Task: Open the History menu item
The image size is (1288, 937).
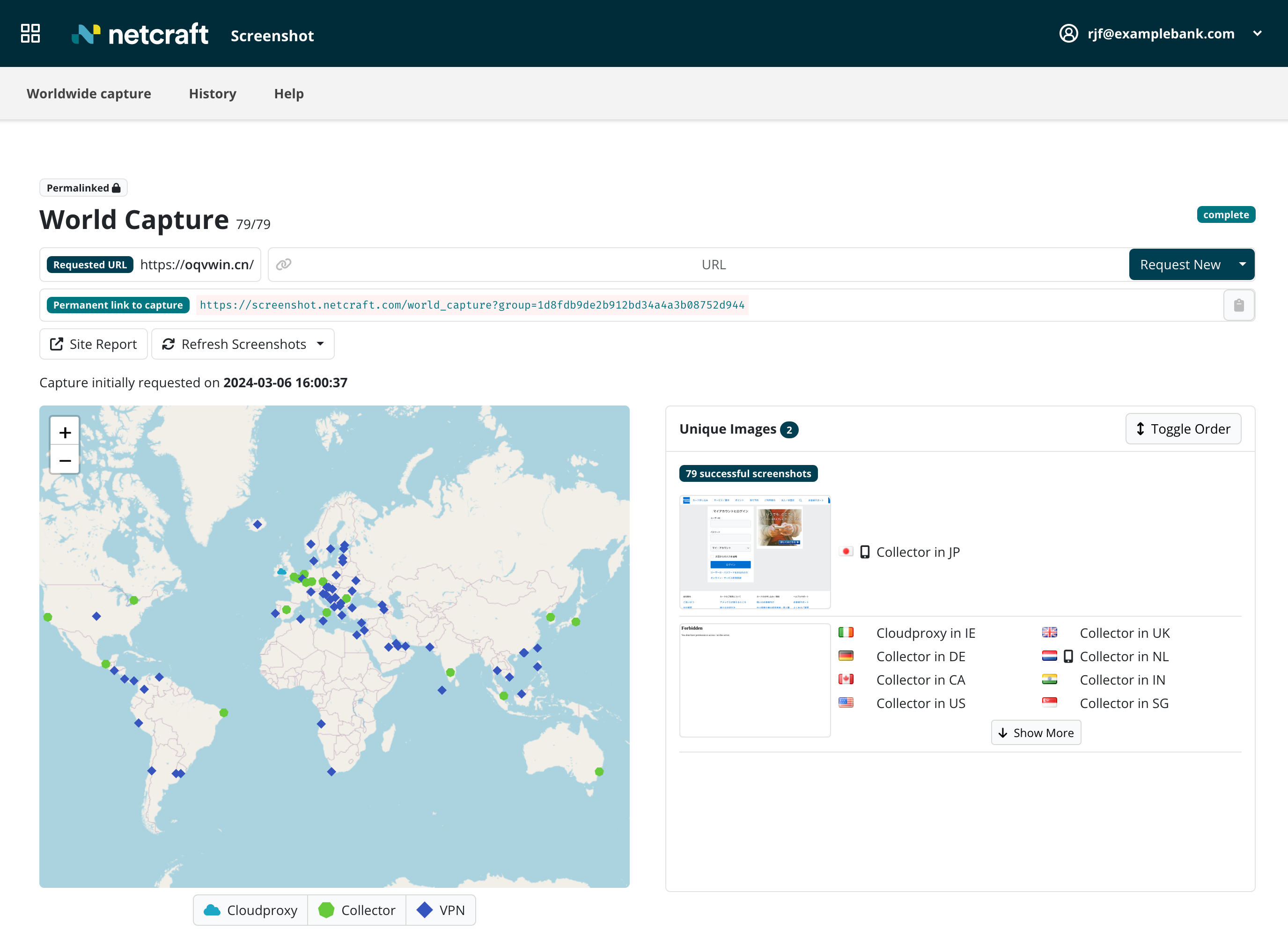Action: click(213, 94)
